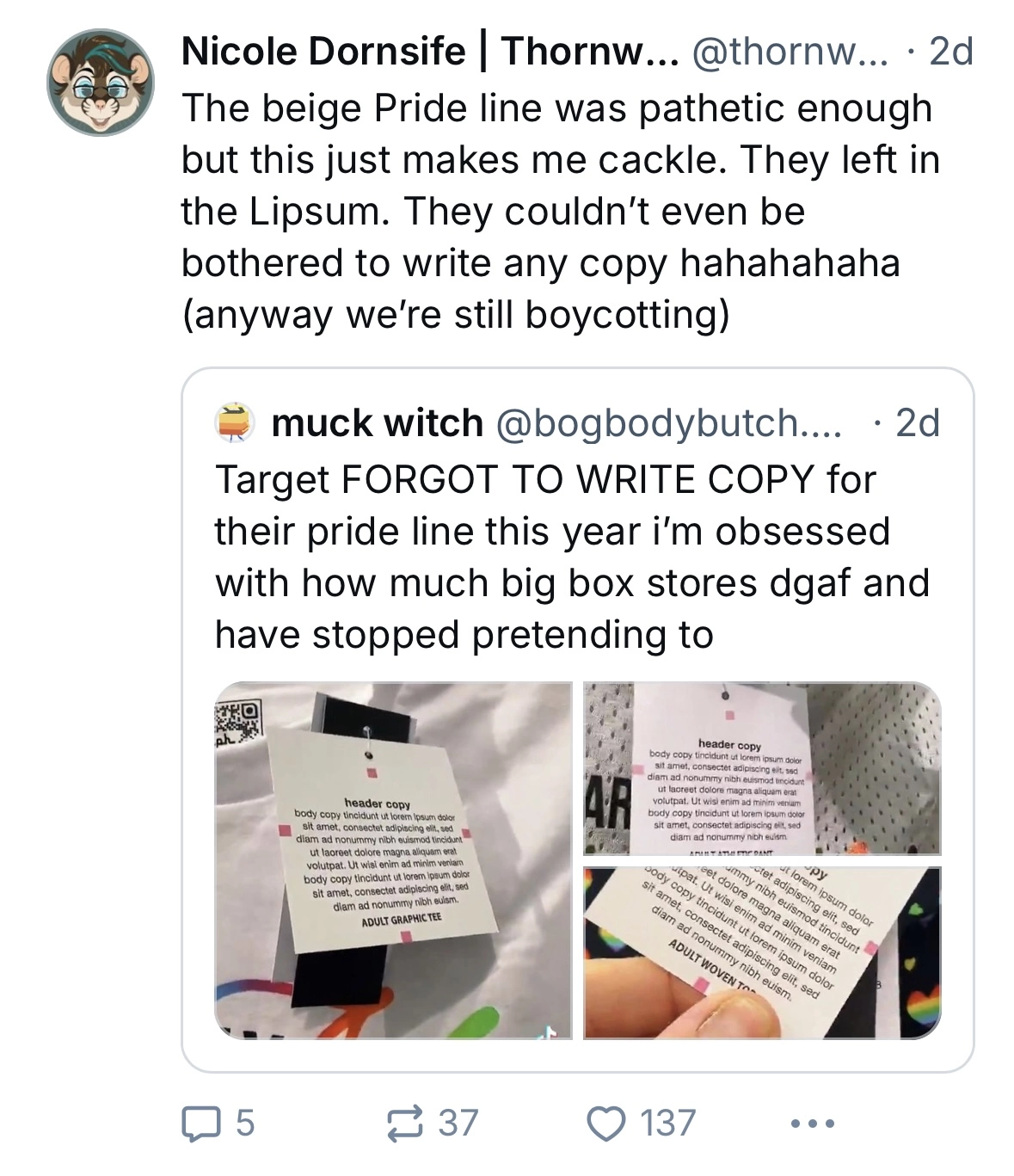This screenshot has height=1176, width=1014.
Task: Open muck witch's small avatar icon
Action: [x=235, y=422]
